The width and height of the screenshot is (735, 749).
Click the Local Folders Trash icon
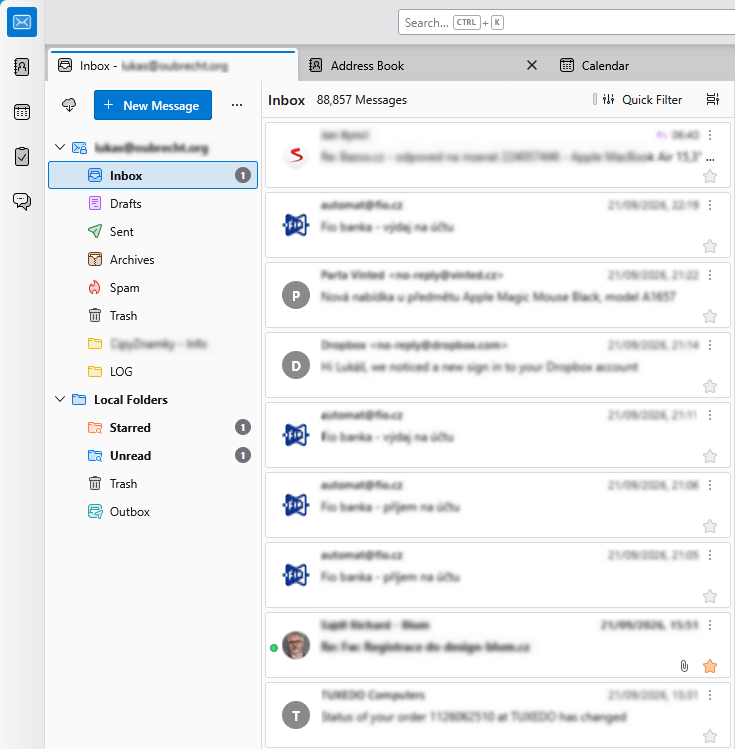(95, 483)
